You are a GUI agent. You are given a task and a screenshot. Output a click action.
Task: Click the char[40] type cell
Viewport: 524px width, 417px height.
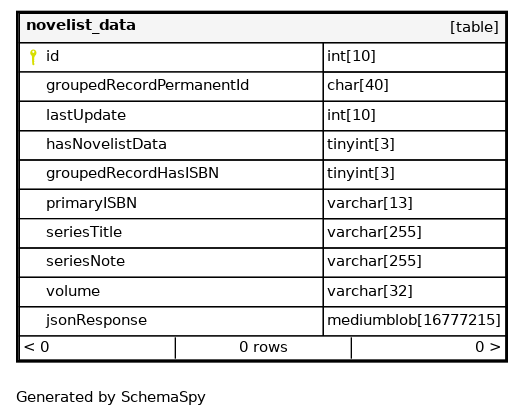point(414,87)
